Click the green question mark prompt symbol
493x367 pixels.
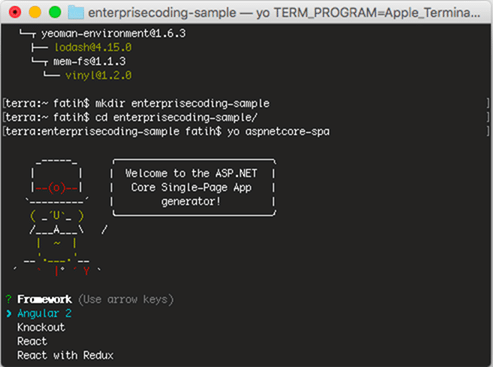[9, 299]
